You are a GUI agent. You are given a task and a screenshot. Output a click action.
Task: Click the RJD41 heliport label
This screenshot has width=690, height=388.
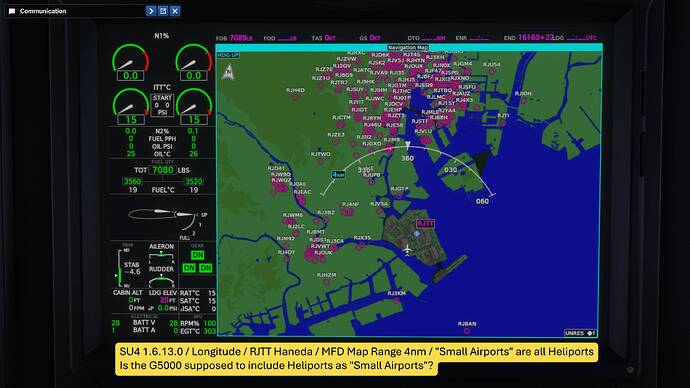coord(276,168)
